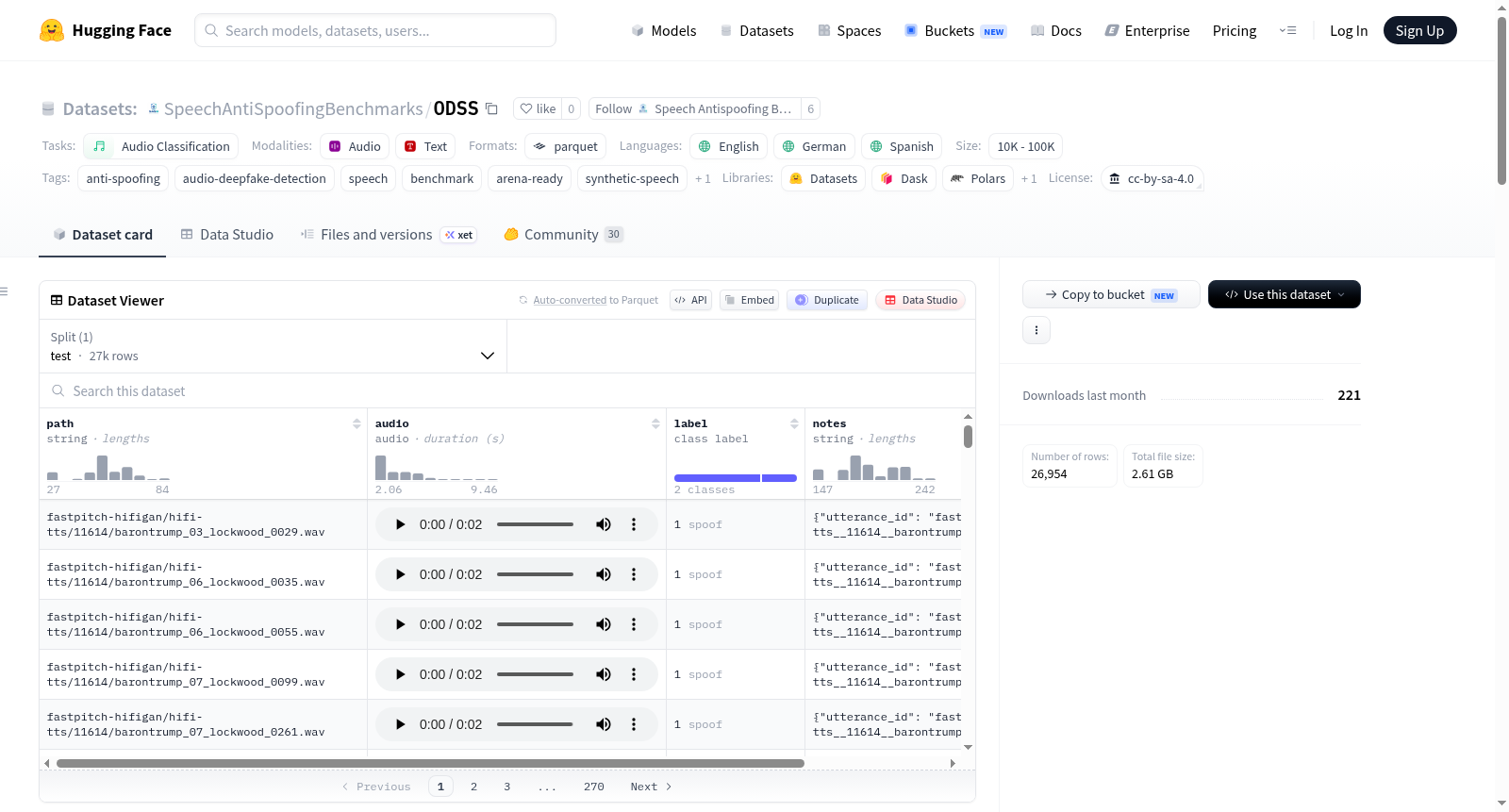Click the API button in Dataset Viewer
The height and width of the screenshot is (812, 1509).
coord(690,300)
